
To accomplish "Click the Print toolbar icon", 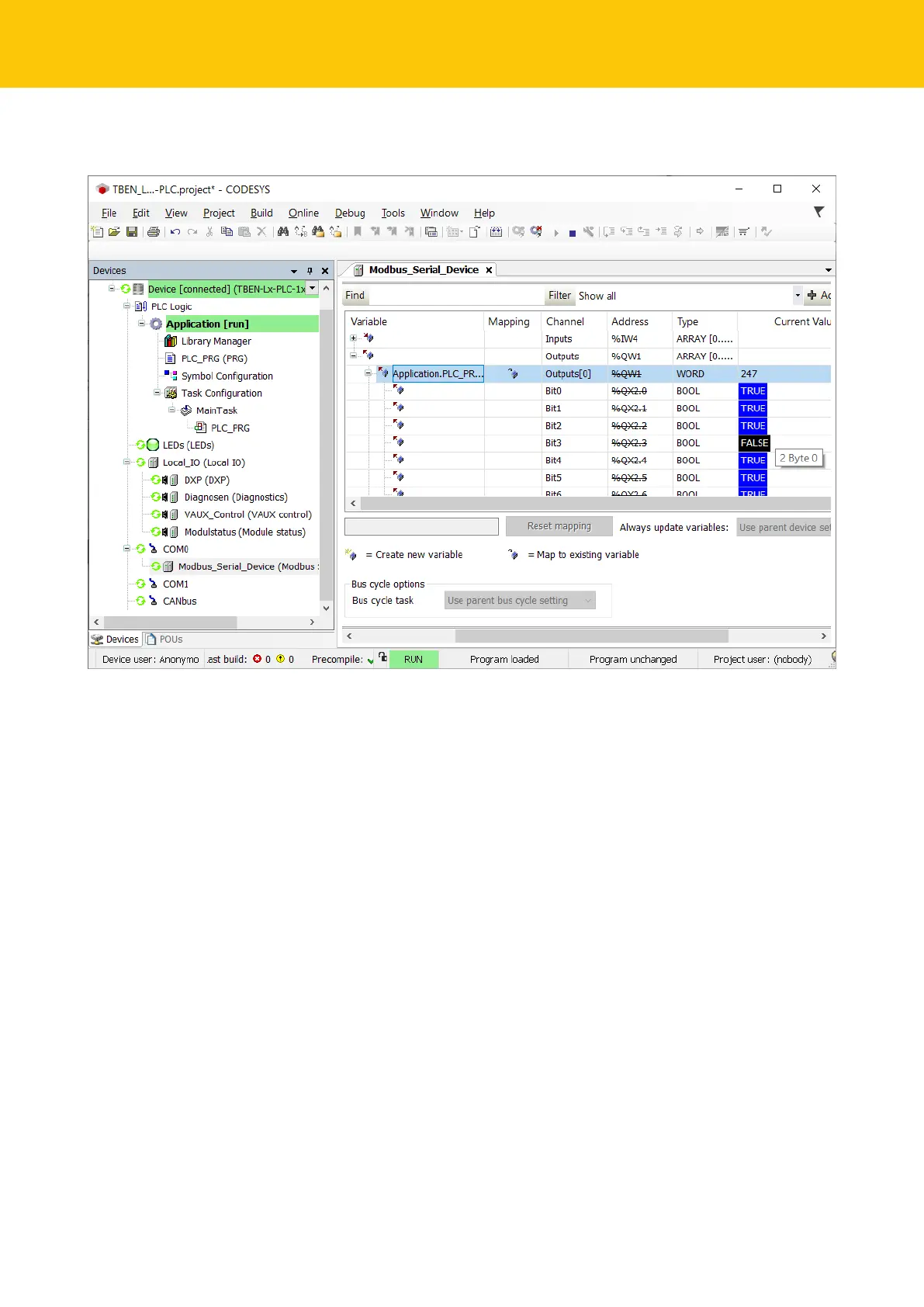I will [154, 231].
